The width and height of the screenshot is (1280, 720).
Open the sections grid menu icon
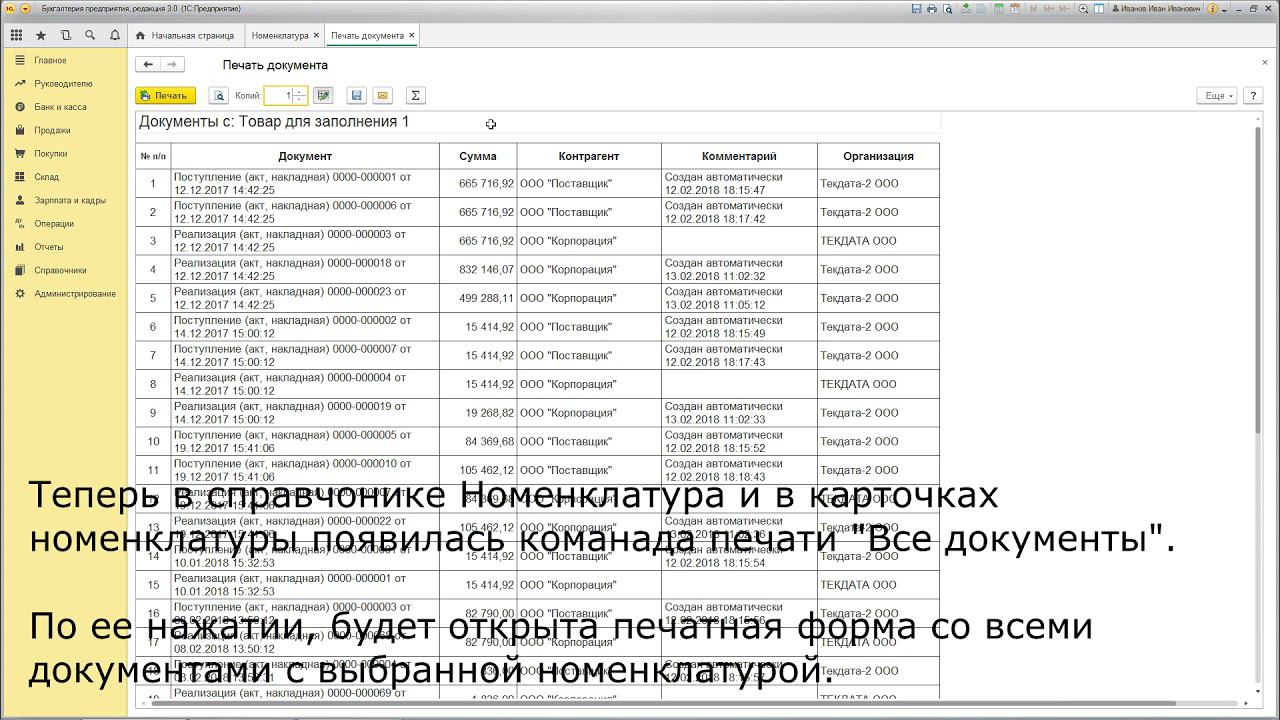click(16, 35)
